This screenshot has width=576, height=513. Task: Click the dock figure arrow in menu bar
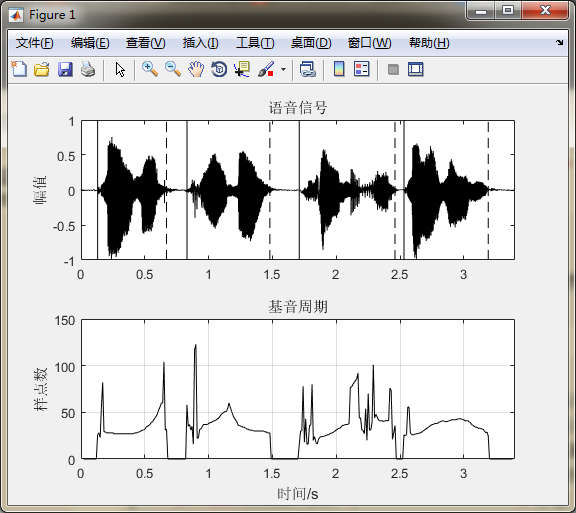pos(559,43)
